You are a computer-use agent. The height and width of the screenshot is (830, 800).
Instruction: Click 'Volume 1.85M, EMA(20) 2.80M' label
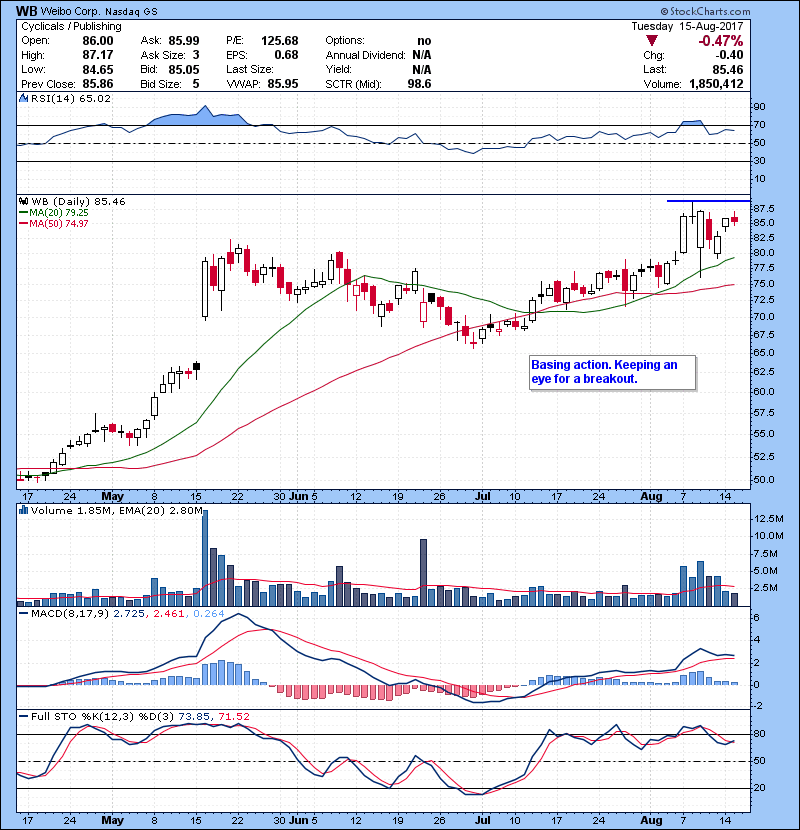pyautogui.click(x=116, y=510)
